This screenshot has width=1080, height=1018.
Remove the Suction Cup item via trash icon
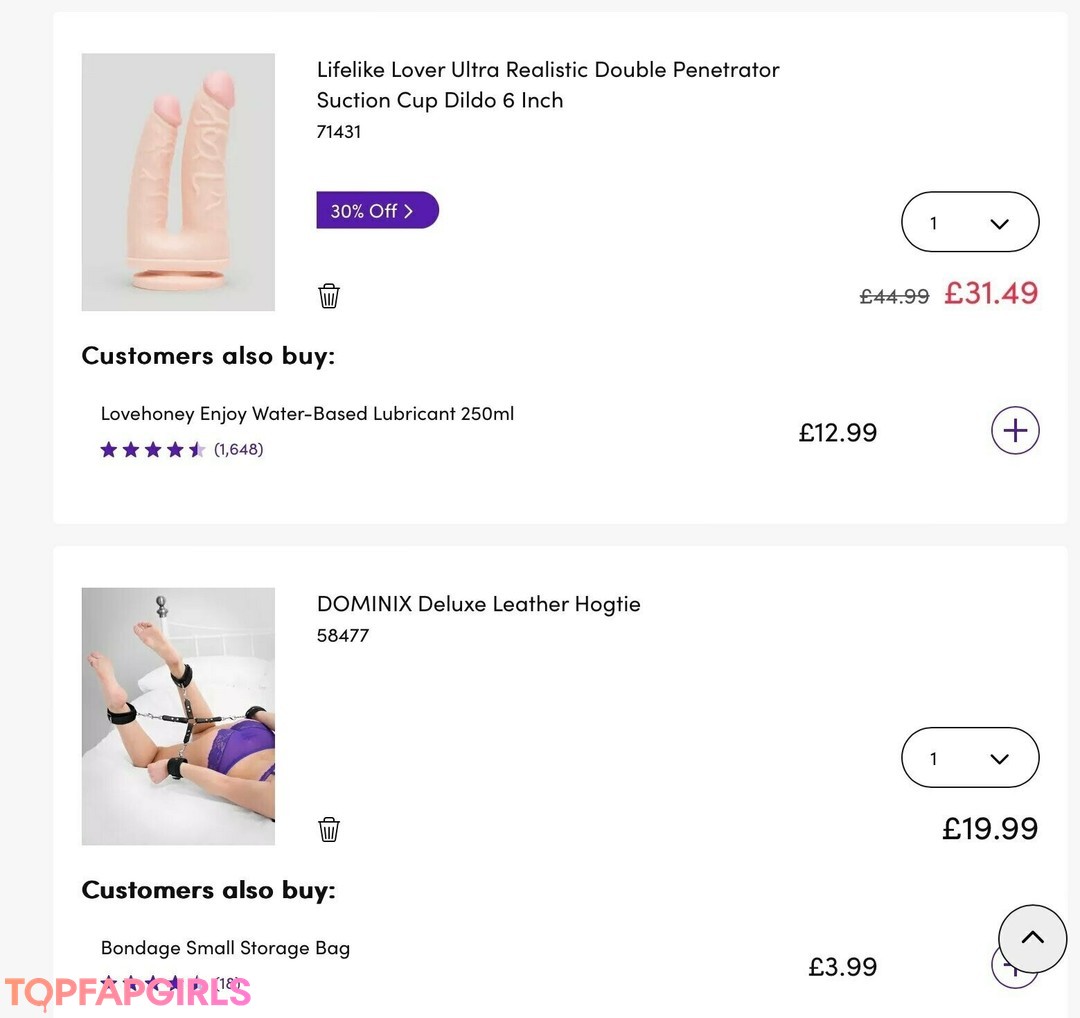point(329,296)
